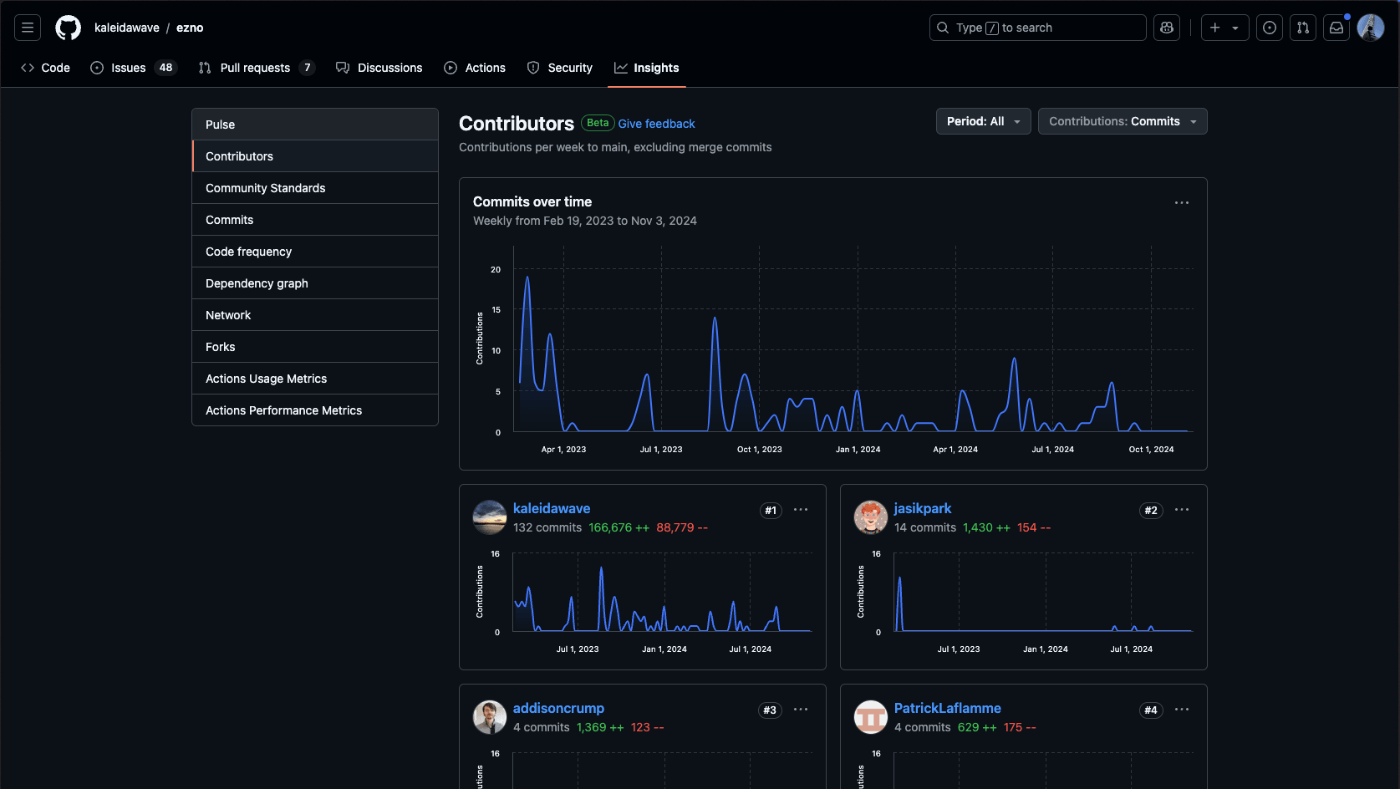The width and height of the screenshot is (1400, 789).
Task: Click the Actions play icon
Action: (x=451, y=68)
